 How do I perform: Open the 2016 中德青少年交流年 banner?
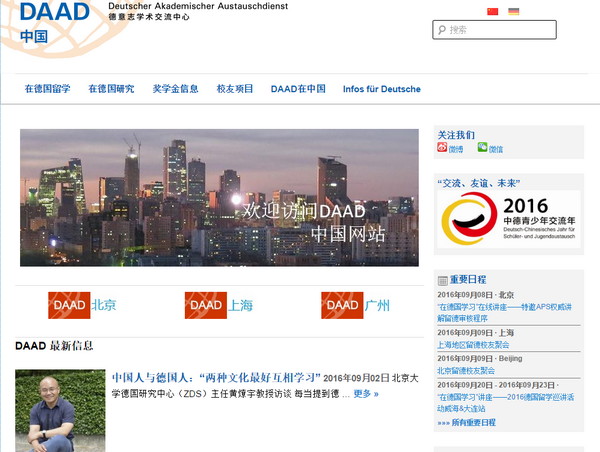[x=509, y=219]
